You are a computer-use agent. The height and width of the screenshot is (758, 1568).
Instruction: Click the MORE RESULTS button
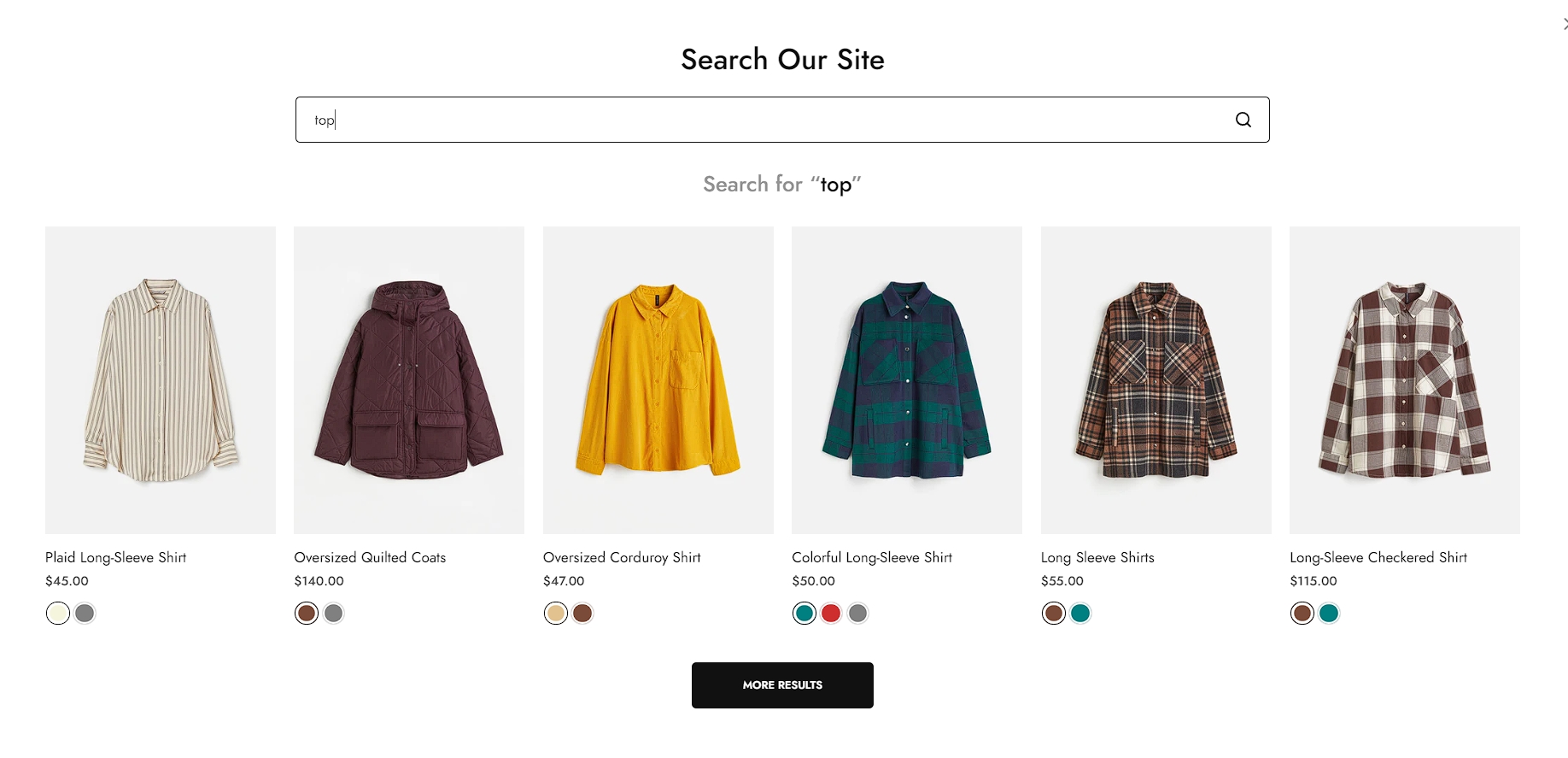coord(782,685)
